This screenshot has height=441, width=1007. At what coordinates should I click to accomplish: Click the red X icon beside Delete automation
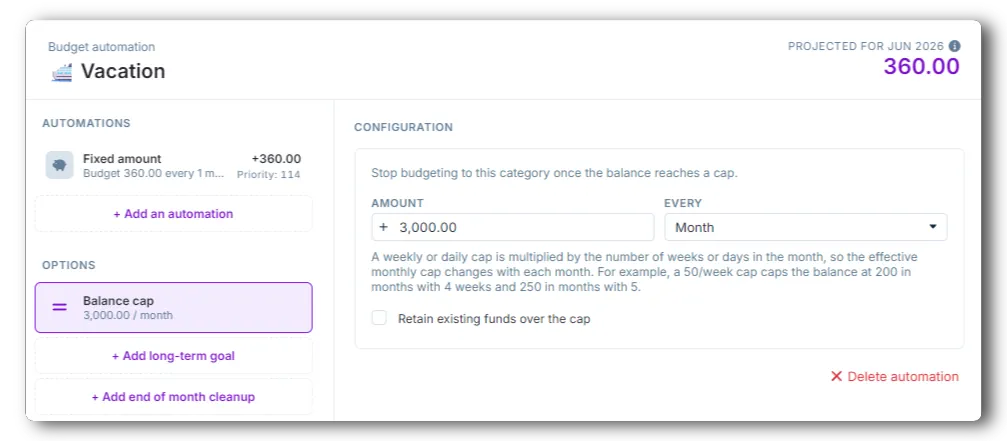[x=836, y=377]
